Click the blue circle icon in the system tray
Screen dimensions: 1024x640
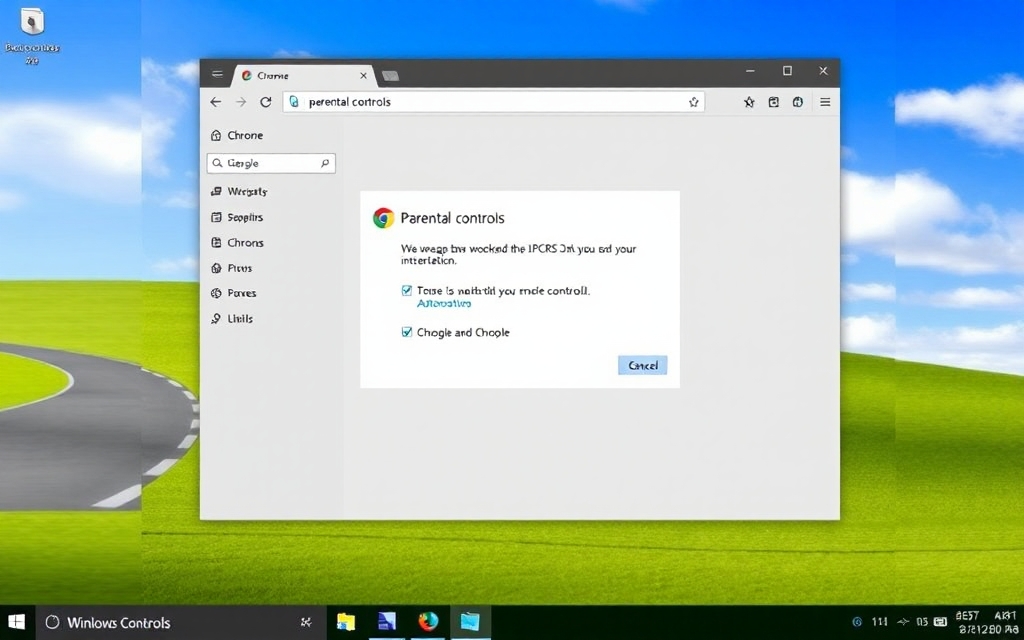[x=857, y=622]
